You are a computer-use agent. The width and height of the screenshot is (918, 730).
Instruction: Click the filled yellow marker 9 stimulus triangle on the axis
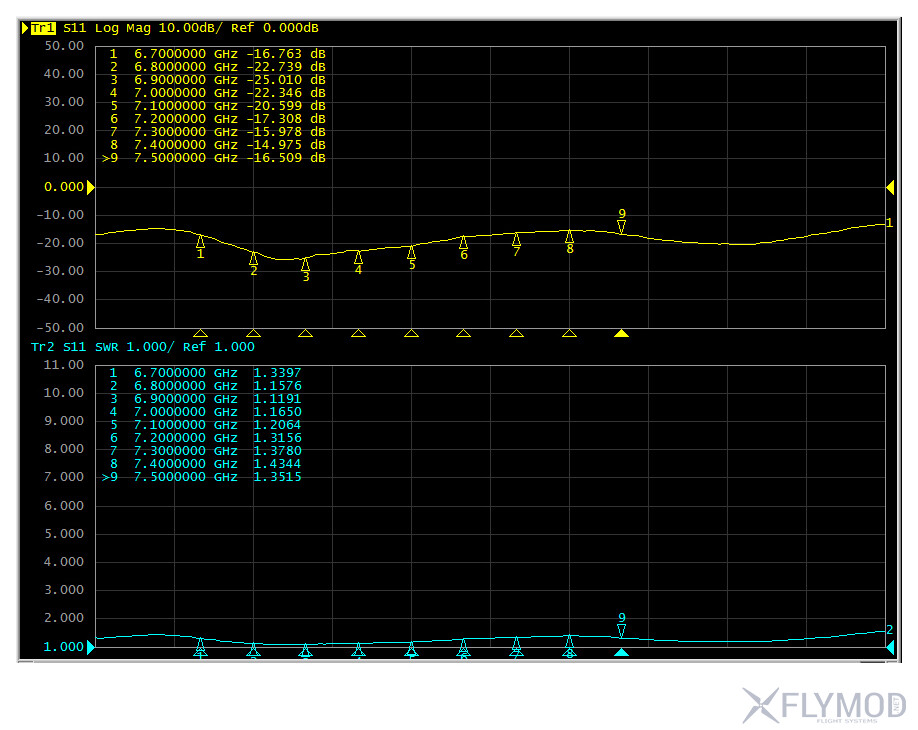622,333
